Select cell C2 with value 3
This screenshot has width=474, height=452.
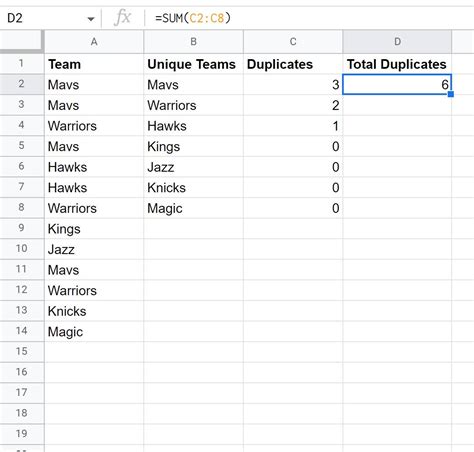tap(293, 85)
